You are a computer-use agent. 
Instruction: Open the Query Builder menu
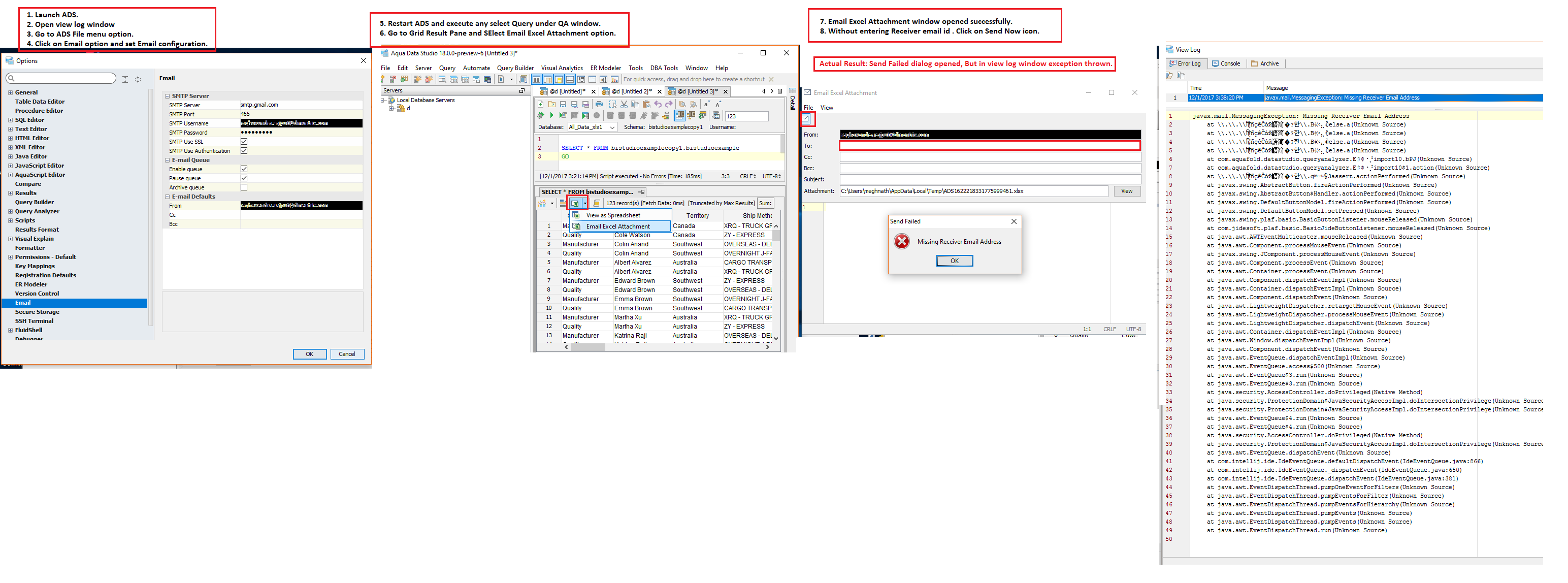point(515,68)
